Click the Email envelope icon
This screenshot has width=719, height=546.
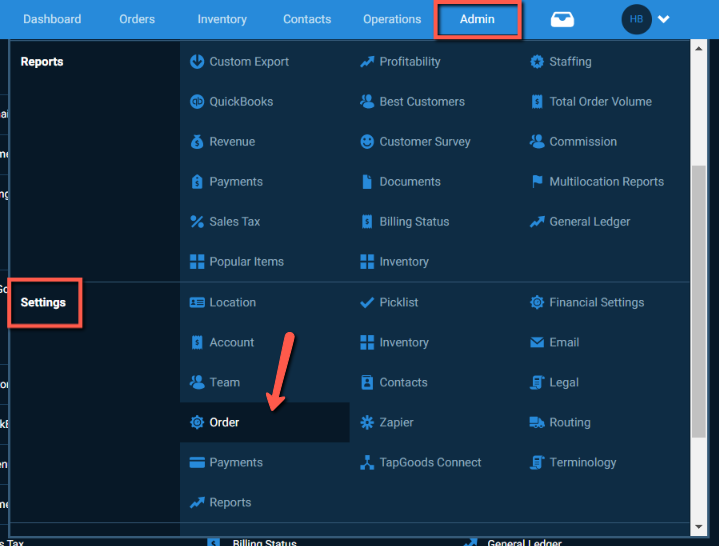pyautogui.click(x=537, y=342)
